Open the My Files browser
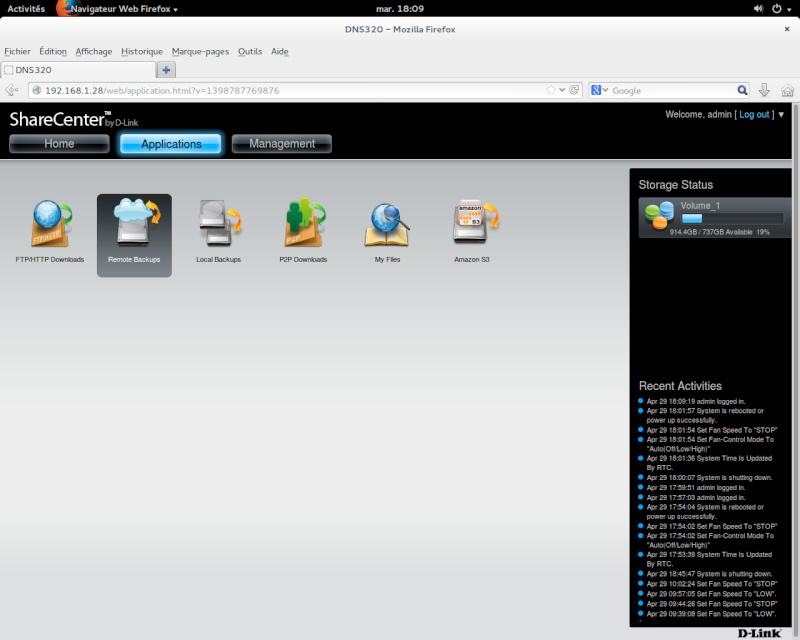800x640 pixels. [387, 231]
